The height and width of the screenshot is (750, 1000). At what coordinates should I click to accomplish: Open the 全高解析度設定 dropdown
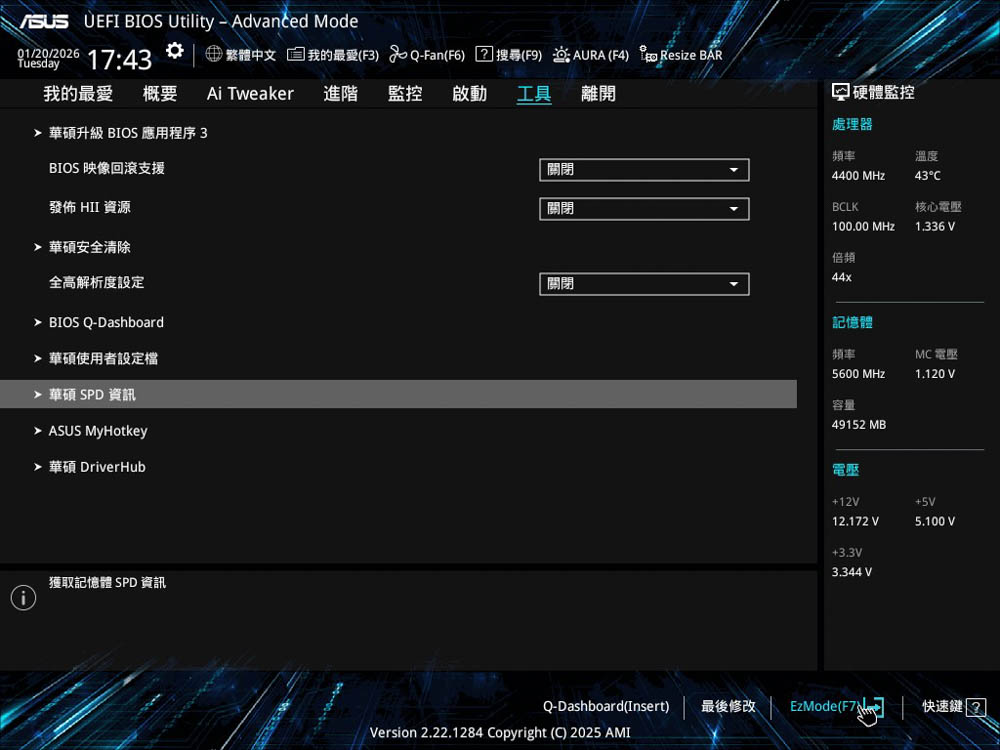point(643,284)
